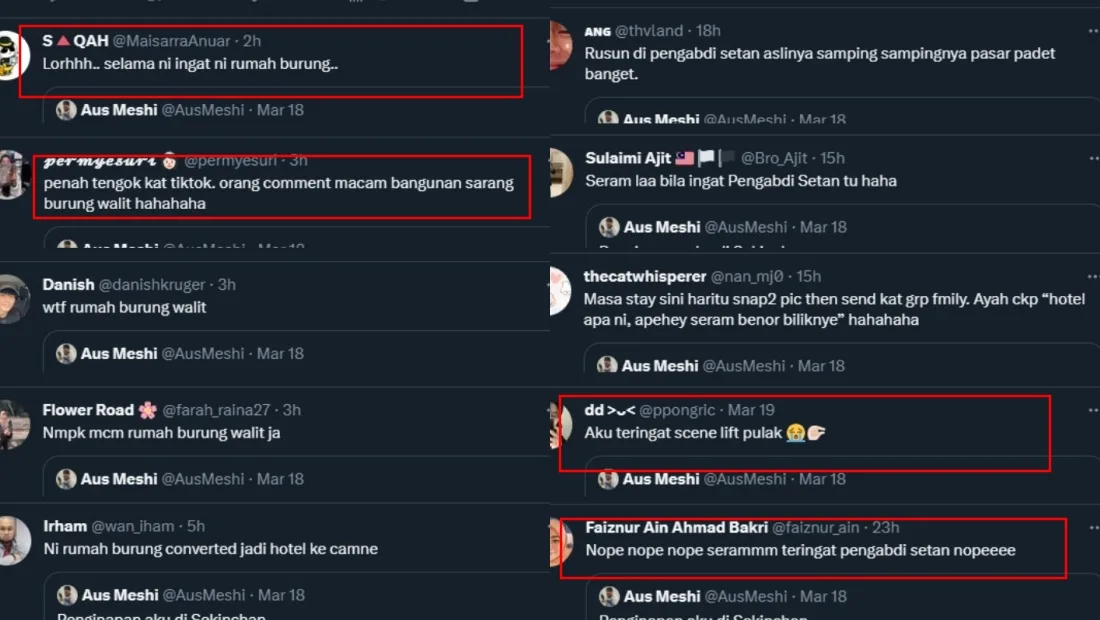Click Sulaimi Ajit's profile avatar
Image resolution: width=1100 pixels, height=620 pixels.
point(561,174)
